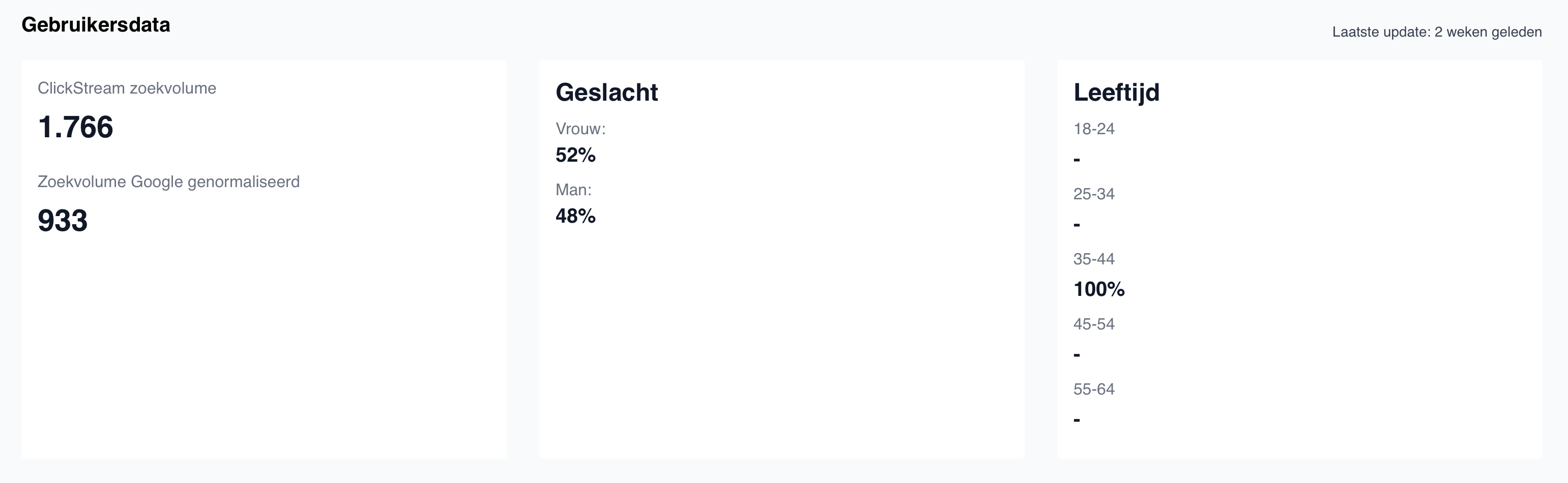Select the Vrouw label
This screenshot has width=1568, height=483.
(580, 129)
